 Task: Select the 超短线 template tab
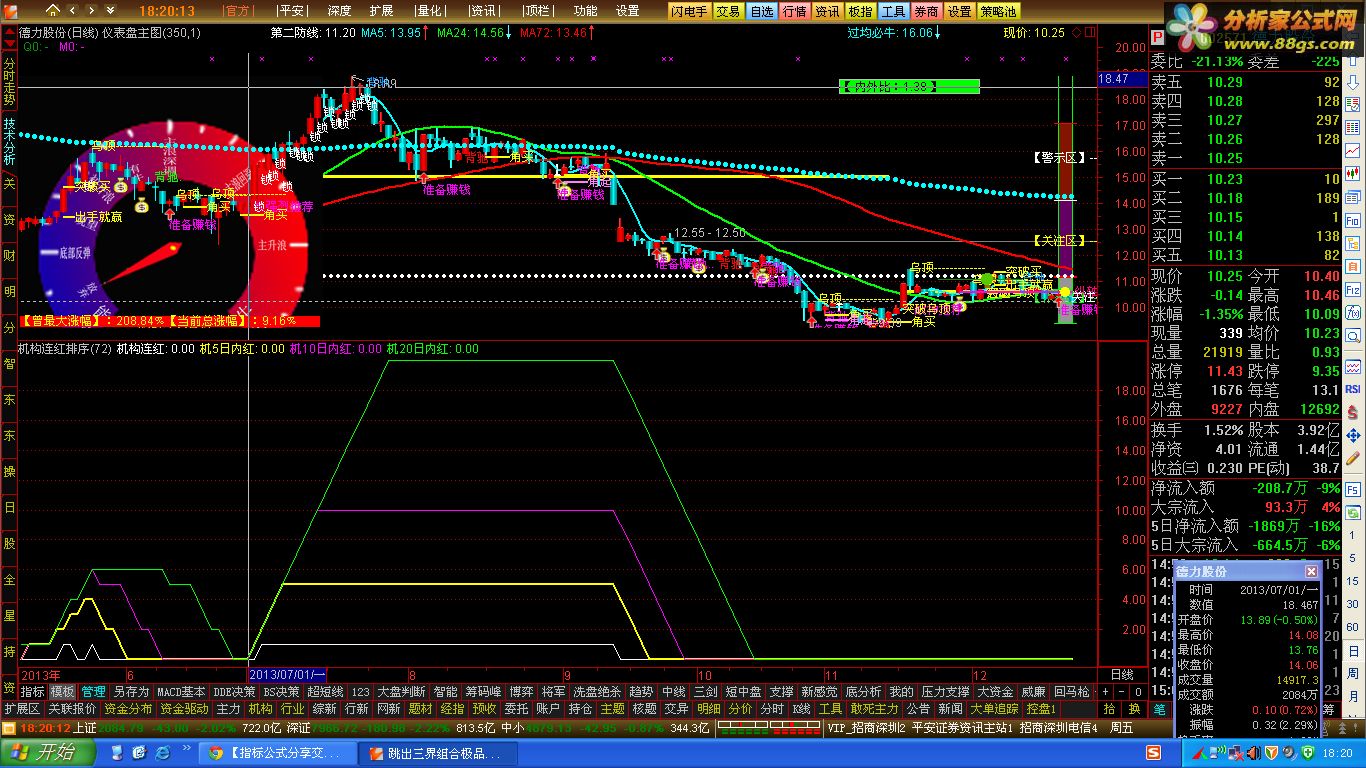pyautogui.click(x=325, y=691)
